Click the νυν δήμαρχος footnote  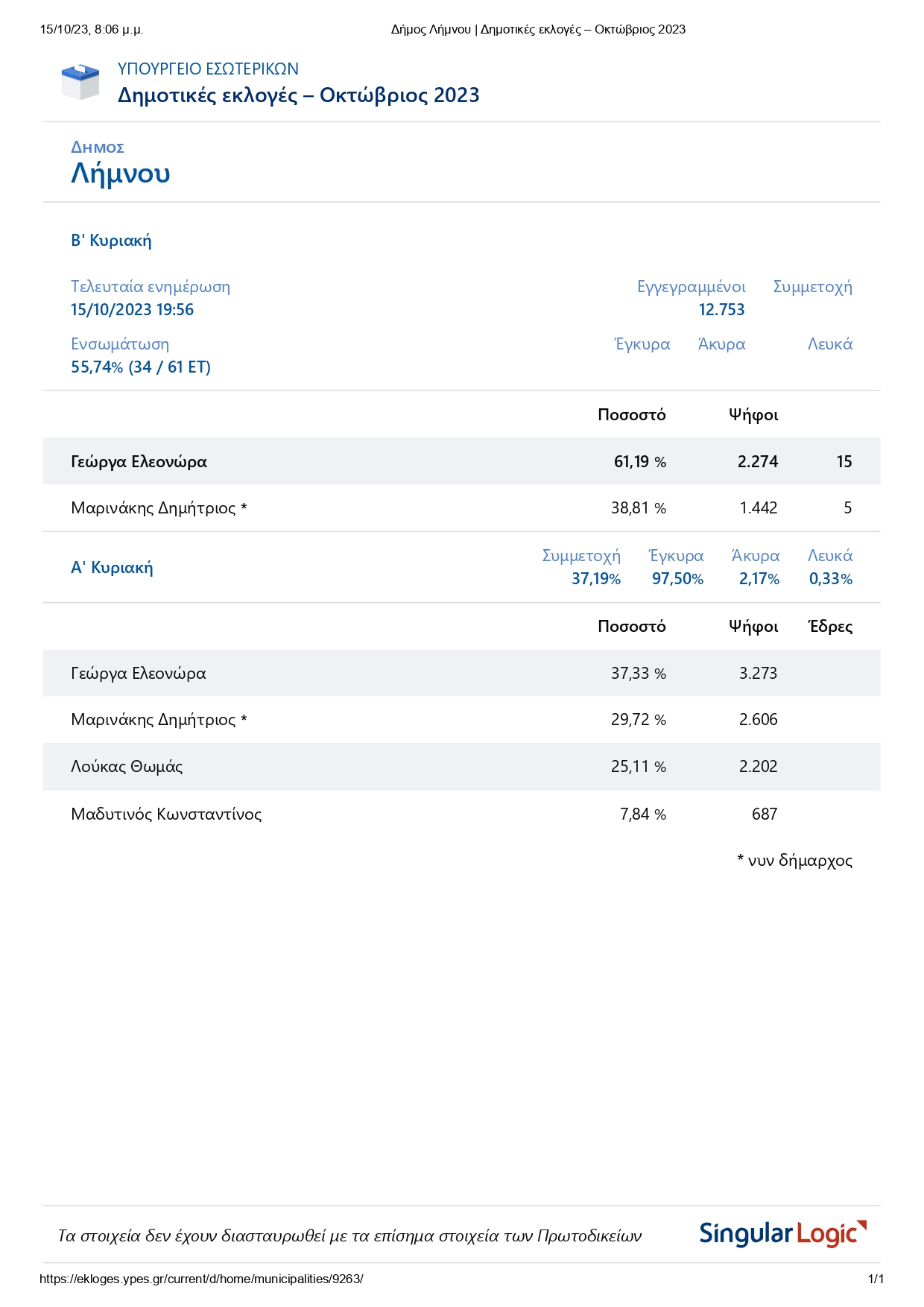pos(794,861)
